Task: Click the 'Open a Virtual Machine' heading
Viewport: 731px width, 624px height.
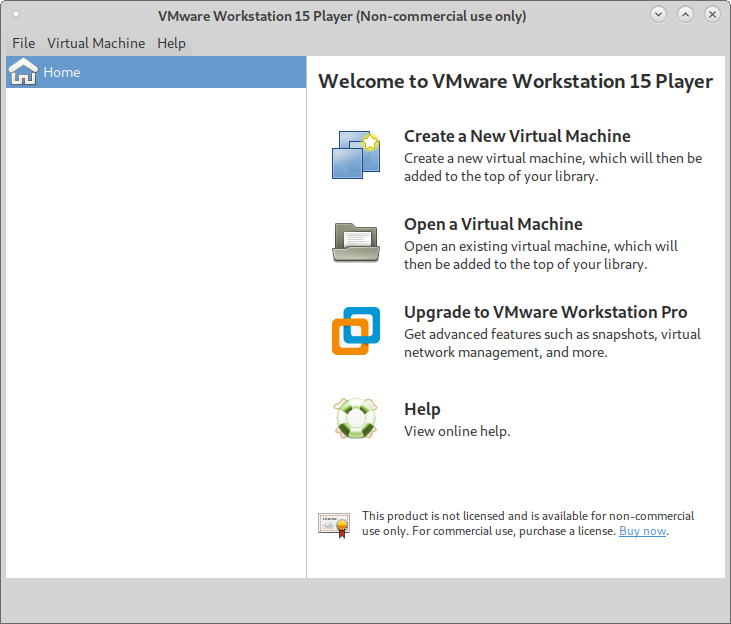Action: point(493,224)
